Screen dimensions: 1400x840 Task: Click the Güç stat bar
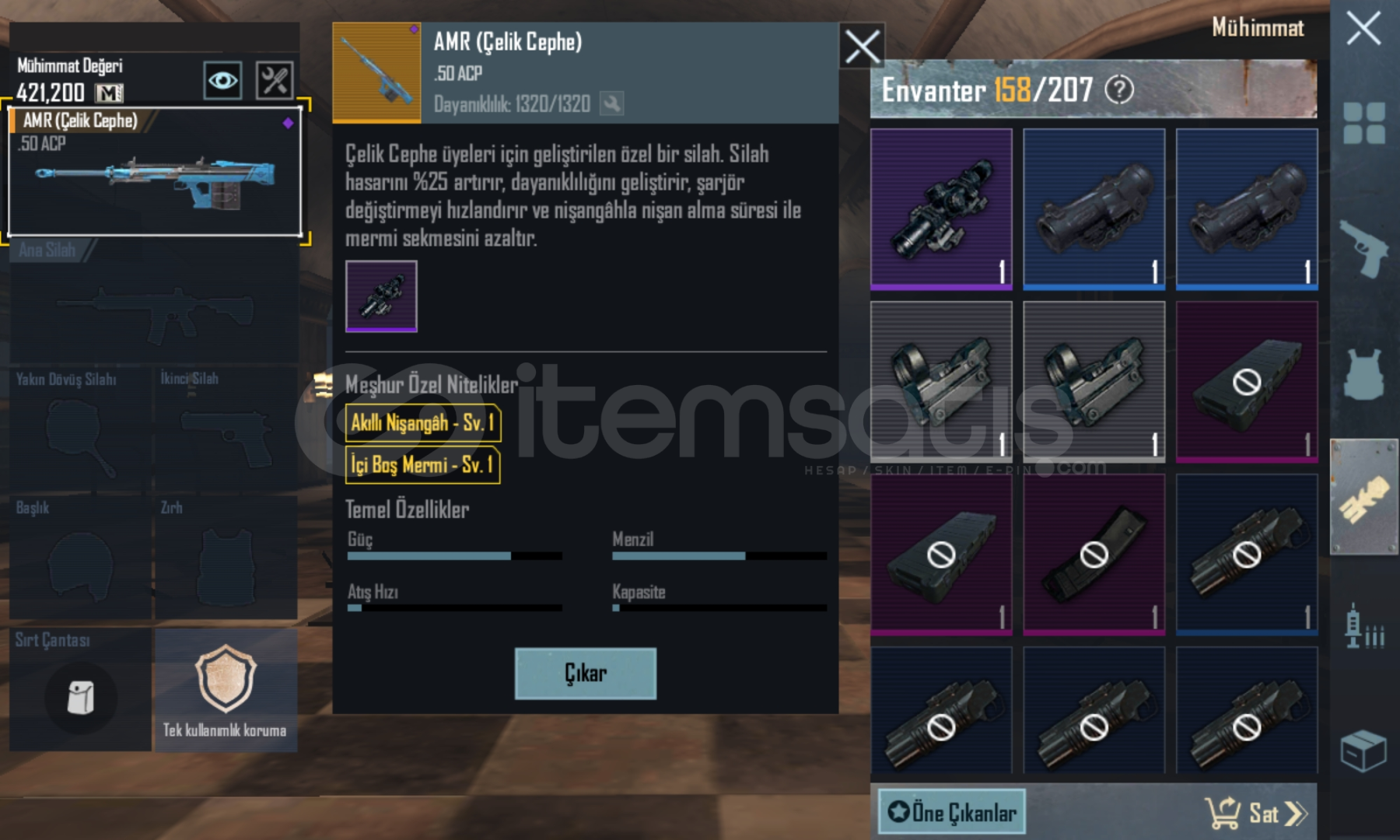click(x=455, y=556)
